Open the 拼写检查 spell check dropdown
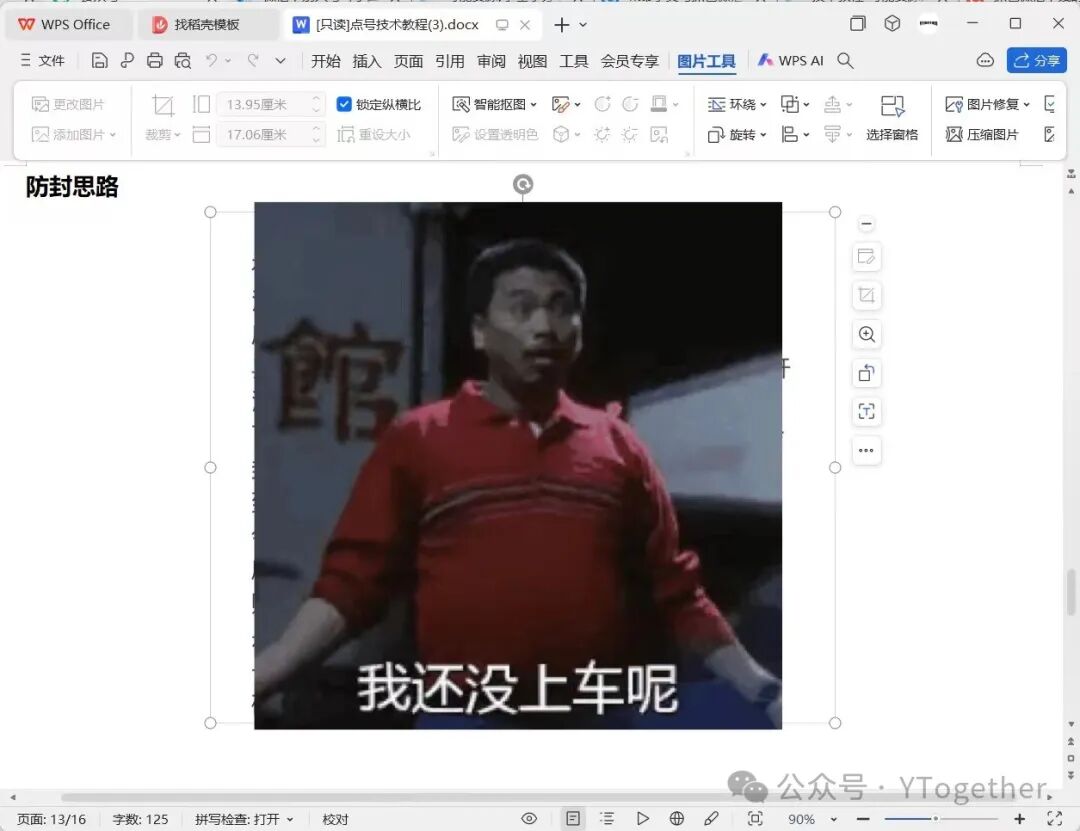 point(290,819)
